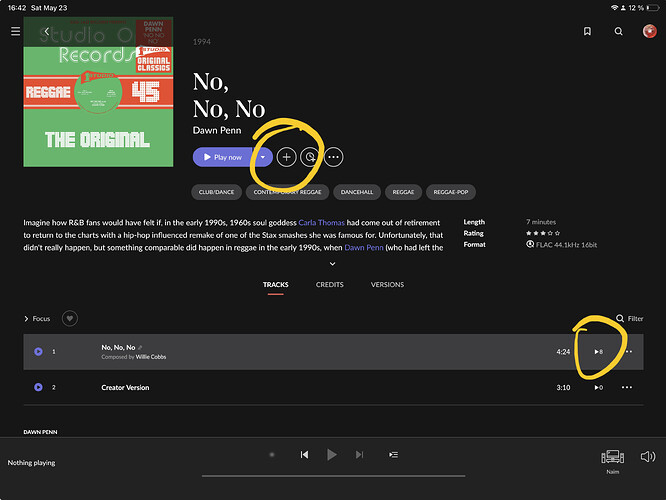Screen dimensions: 666x500
Task: Expand the Focus options
Action: (x=37, y=319)
